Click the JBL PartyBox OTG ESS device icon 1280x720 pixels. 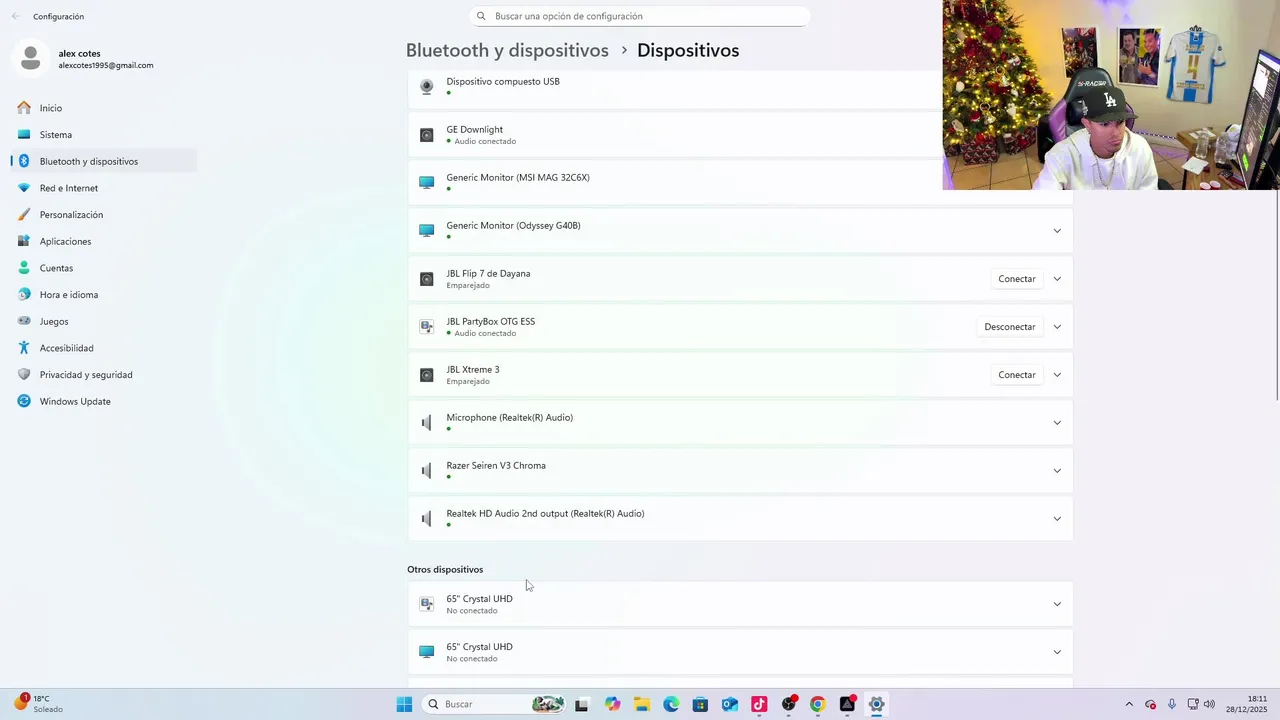point(427,327)
